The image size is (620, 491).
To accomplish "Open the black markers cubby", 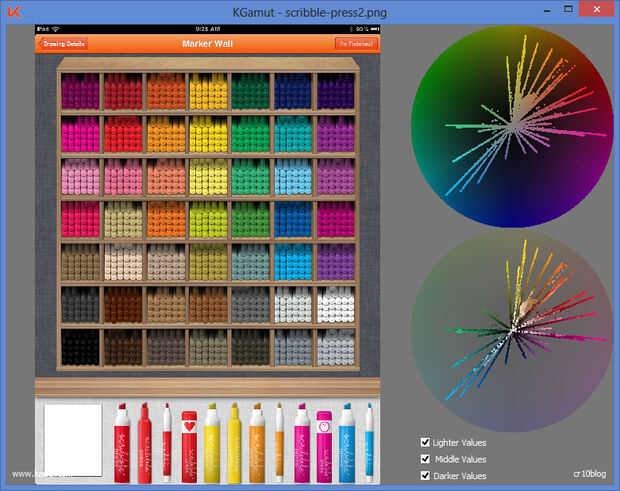I will point(80,347).
